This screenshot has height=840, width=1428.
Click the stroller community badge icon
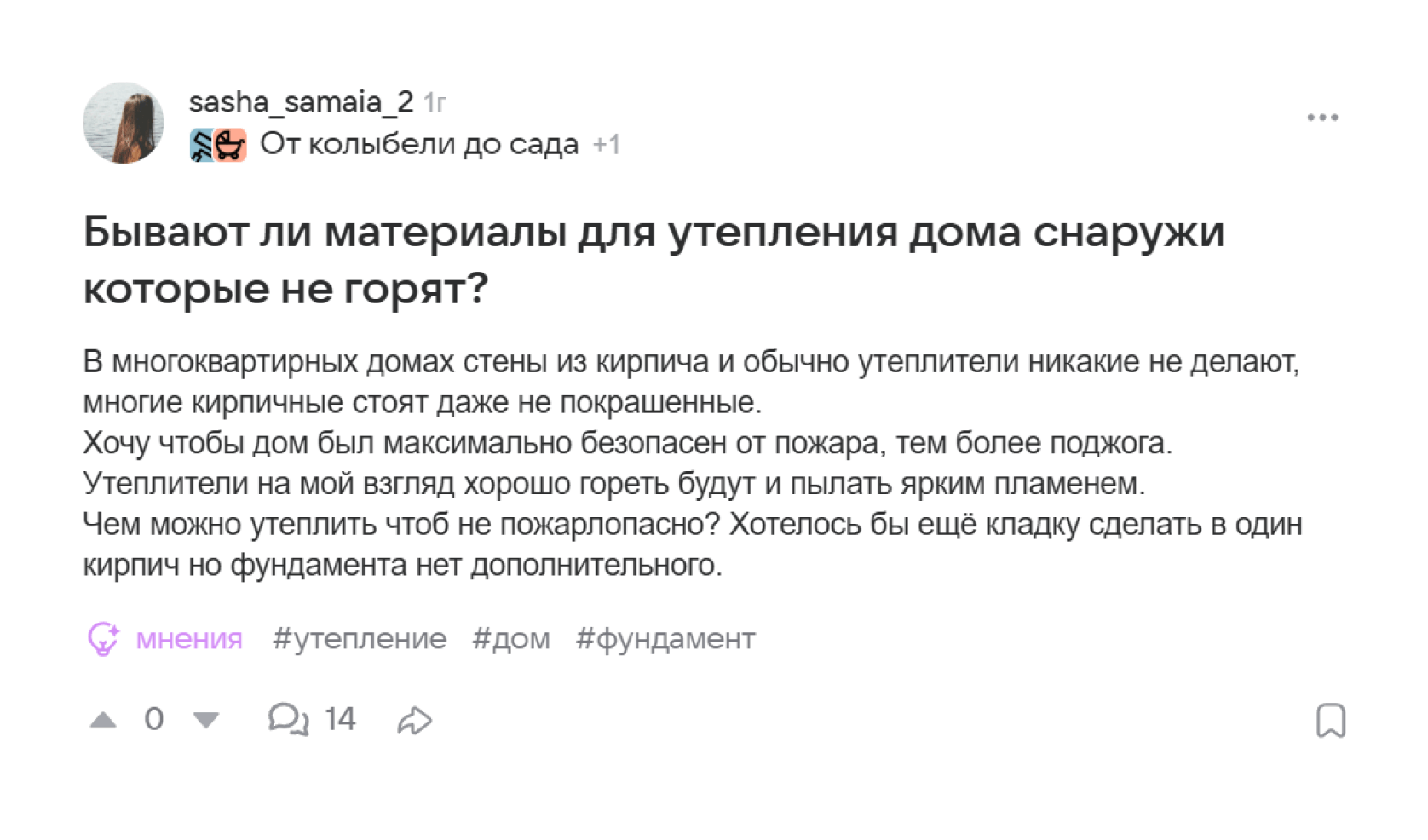[229, 144]
